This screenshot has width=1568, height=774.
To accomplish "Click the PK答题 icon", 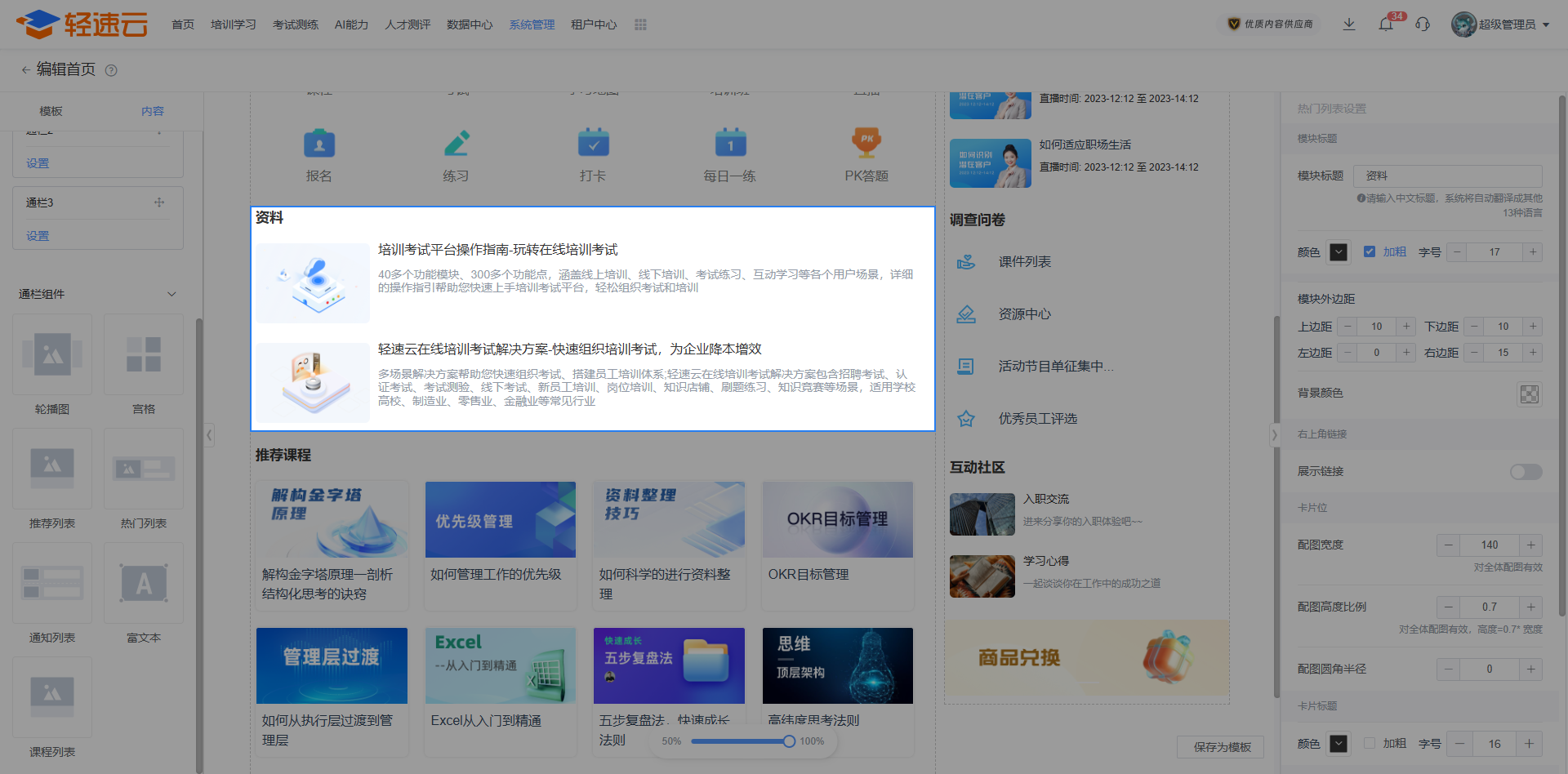I will click(x=866, y=143).
